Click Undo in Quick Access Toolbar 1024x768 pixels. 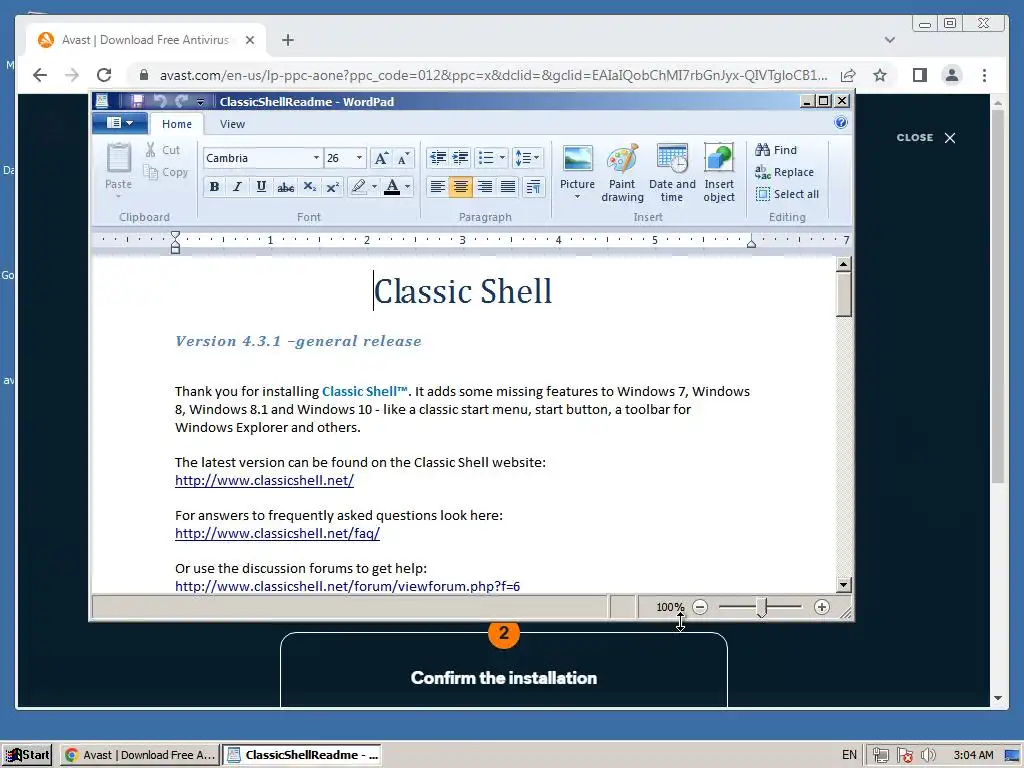[160, 101]
